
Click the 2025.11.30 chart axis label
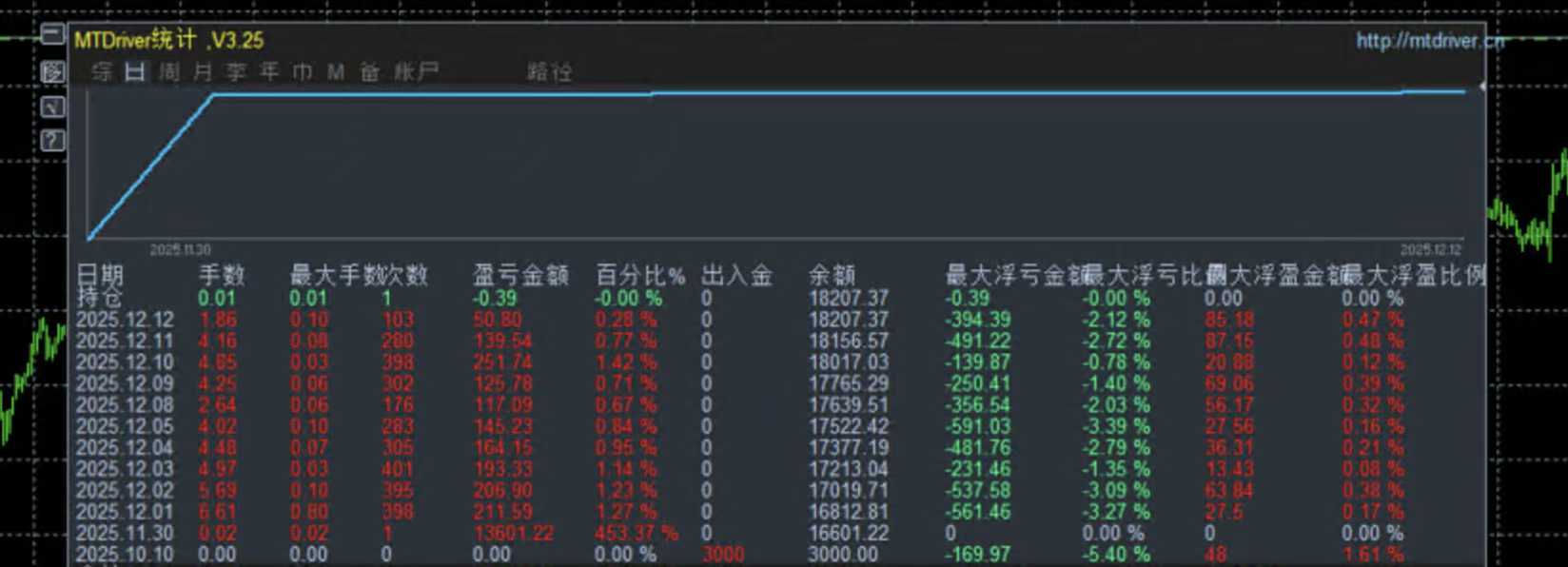tap(180, 250)
